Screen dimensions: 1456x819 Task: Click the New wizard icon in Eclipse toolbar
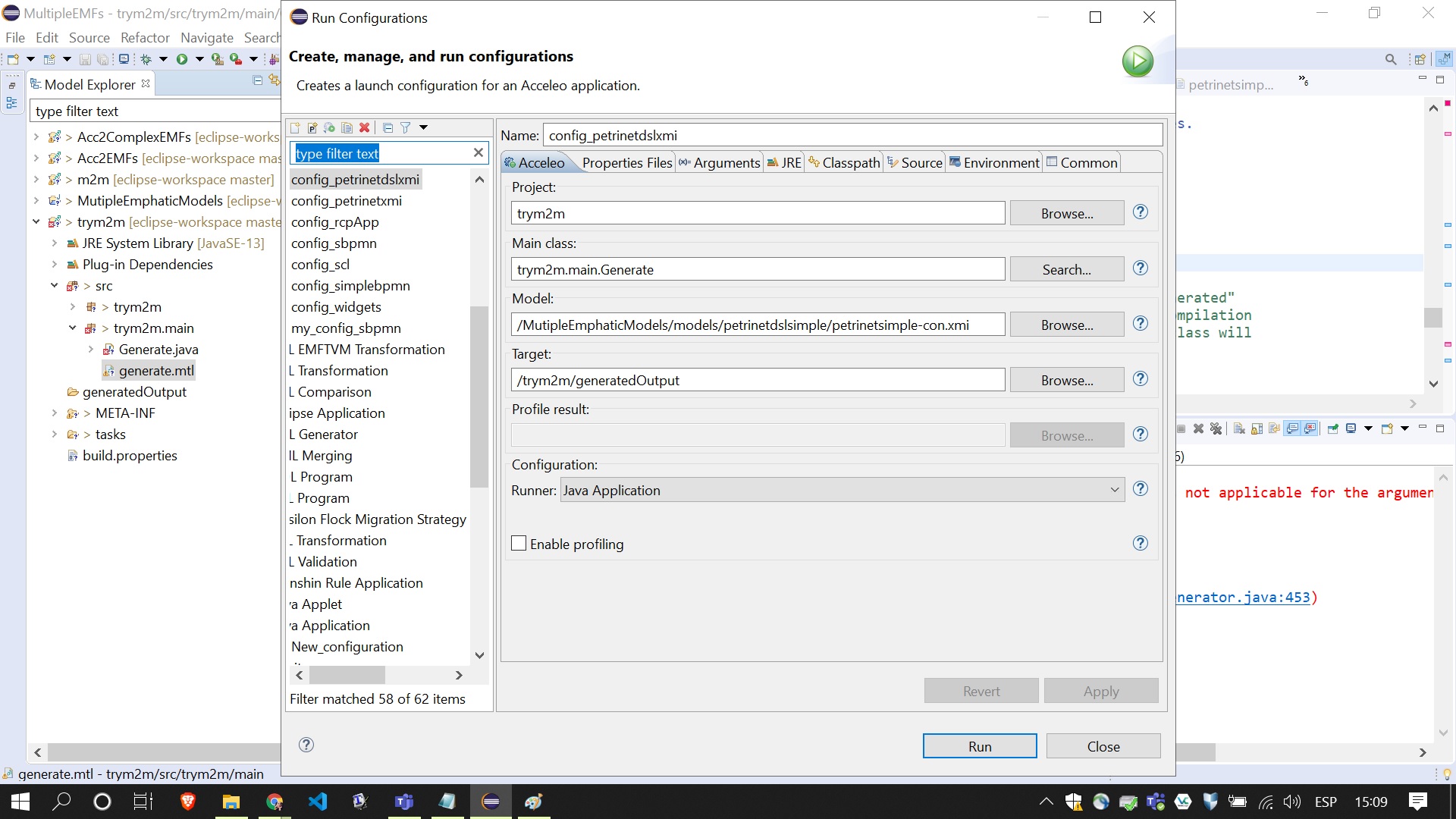pyautogui.click(x=13, y=59)
